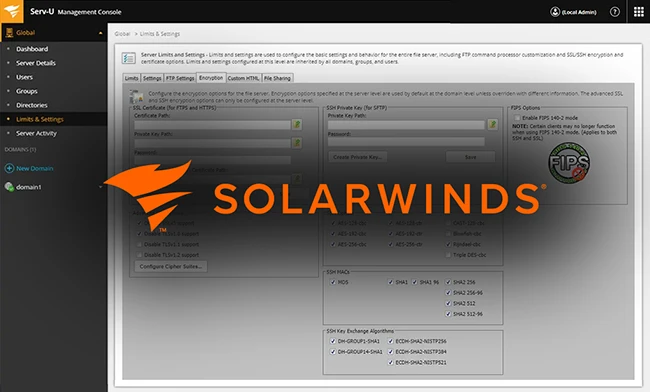Switch to the Custom HTML tab
Viewport: 650px width, 392px height.
click(x=243, y=78)
